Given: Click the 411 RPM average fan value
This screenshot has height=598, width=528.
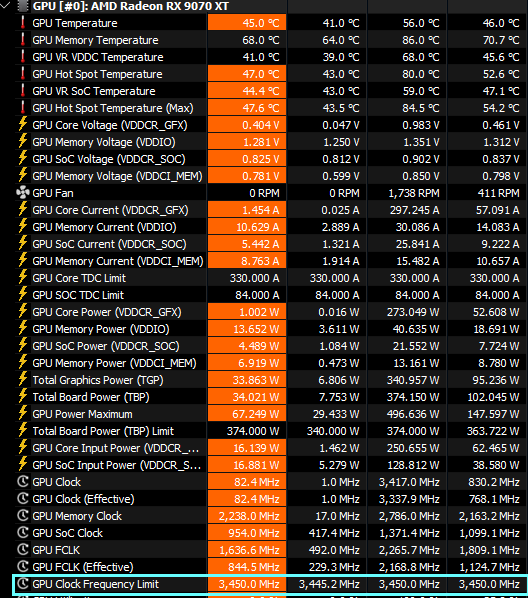Looking at the screenshot, I should click(499, 193).
